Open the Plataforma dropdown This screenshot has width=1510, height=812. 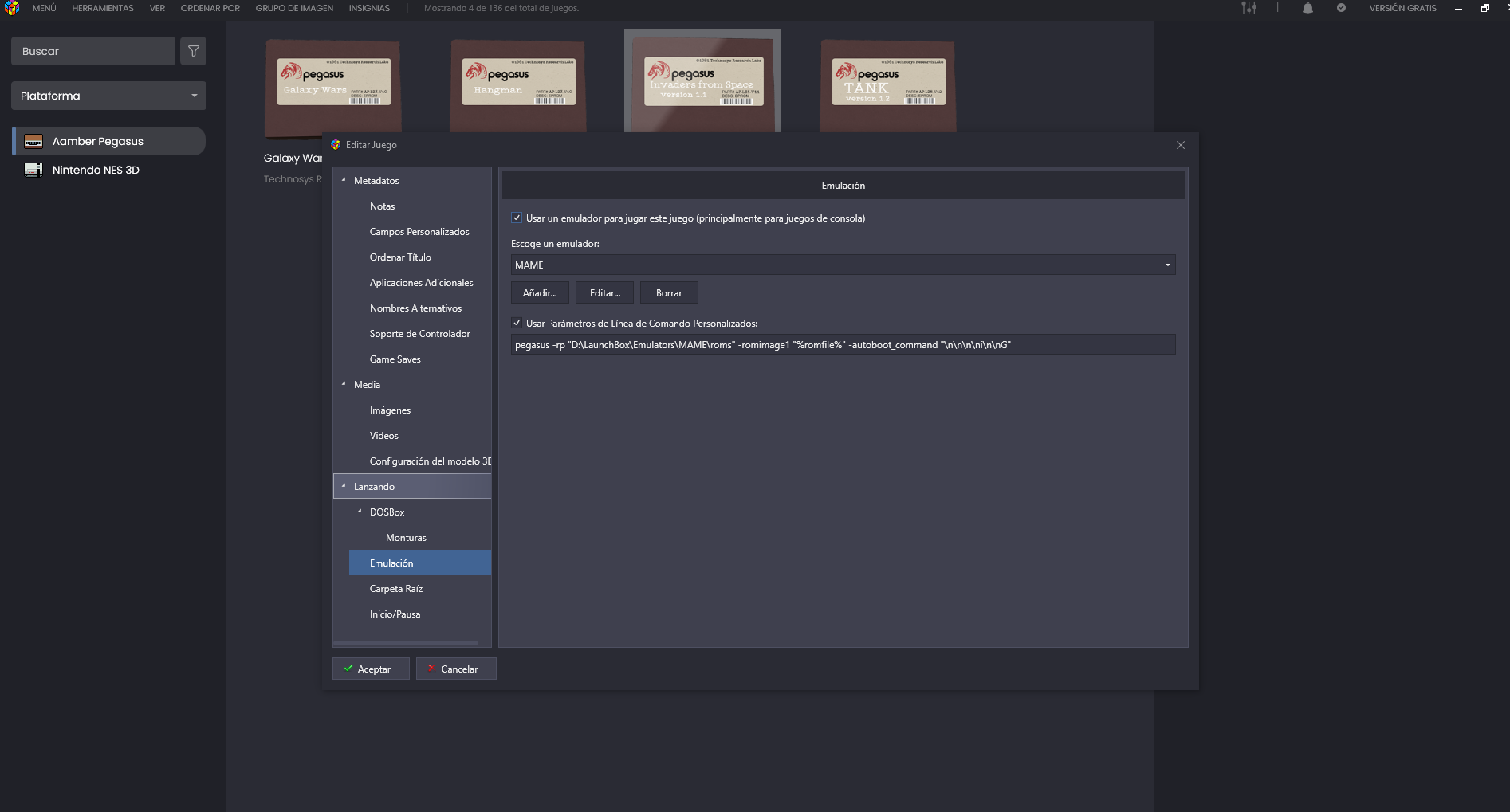108,96
